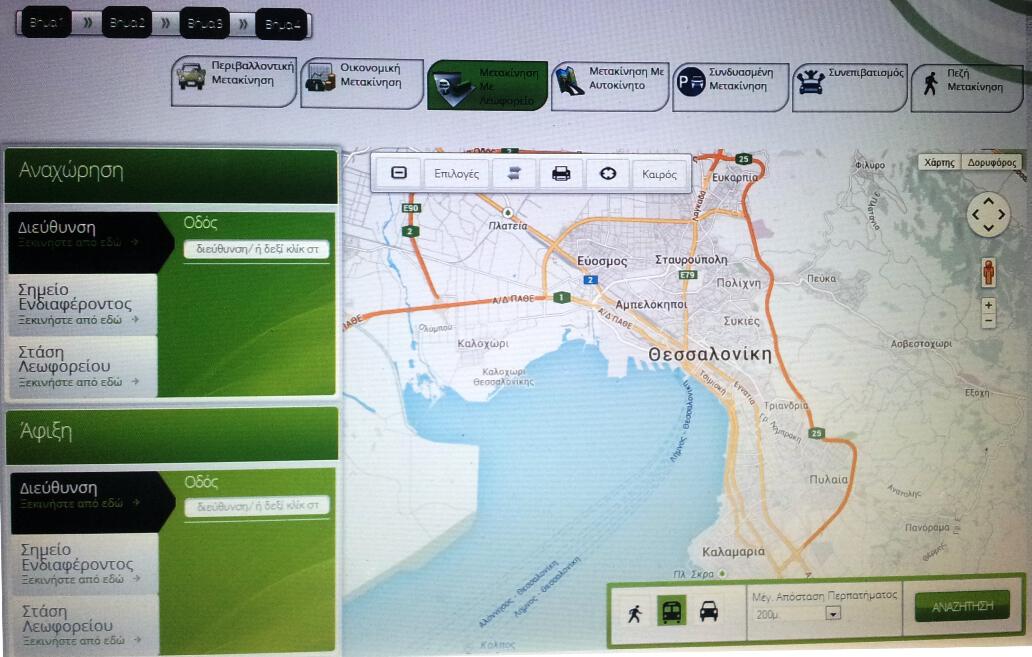The height and width of the screenshot is (657, 1032).
Task: Select walking mode icon in bottom bar
Action: (x=634, y=613)
